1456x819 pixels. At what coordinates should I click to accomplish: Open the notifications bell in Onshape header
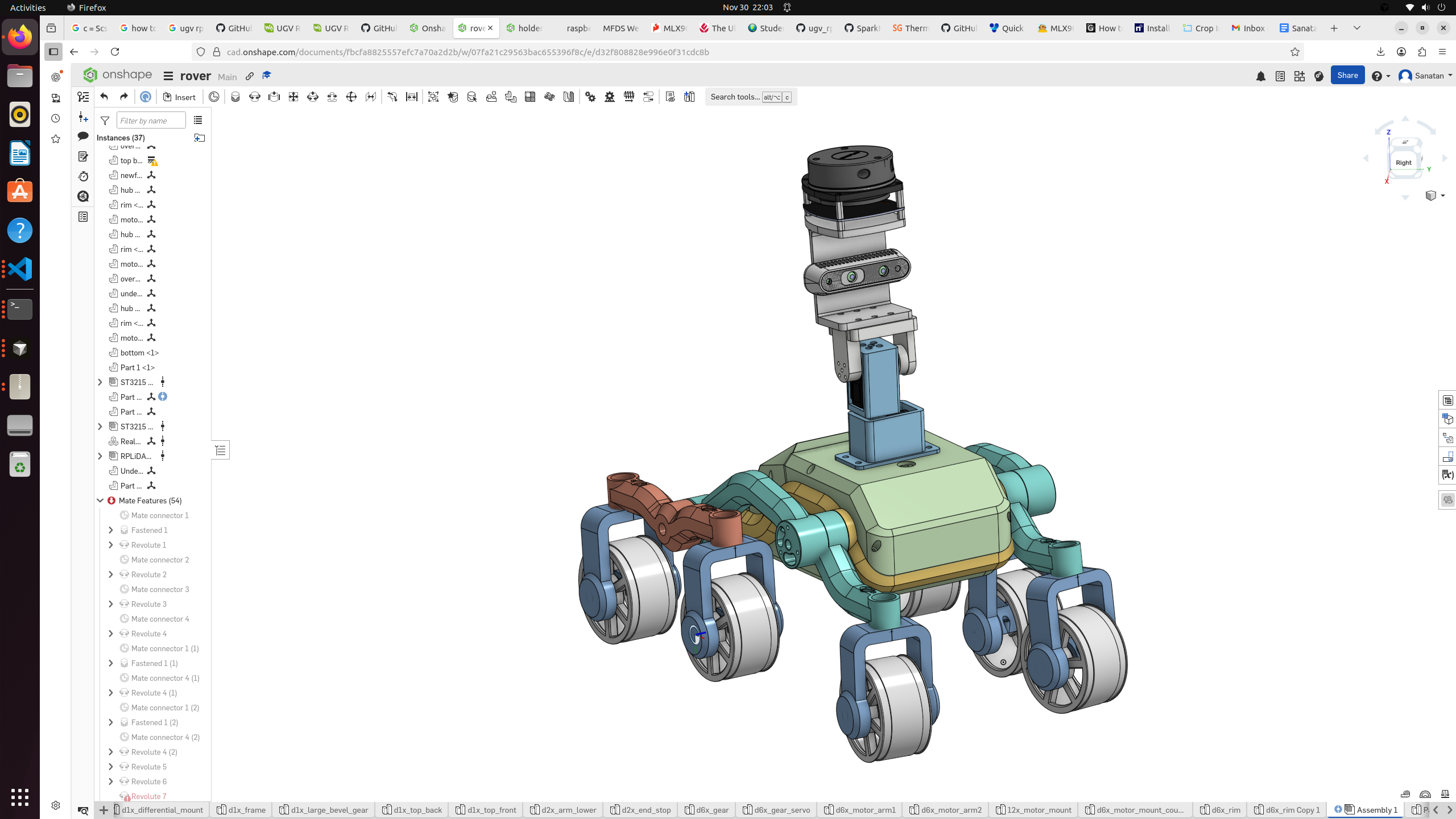pyautogui.click(x=1261, y=76)
